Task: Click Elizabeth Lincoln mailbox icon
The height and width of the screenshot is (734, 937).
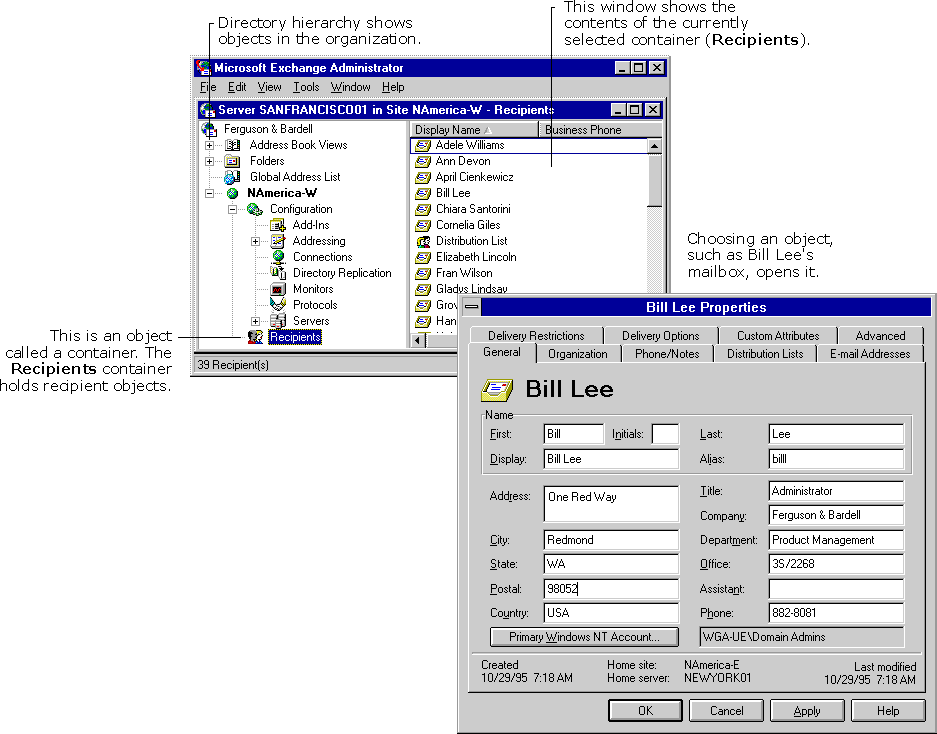Action: click(x=423, y=257)
